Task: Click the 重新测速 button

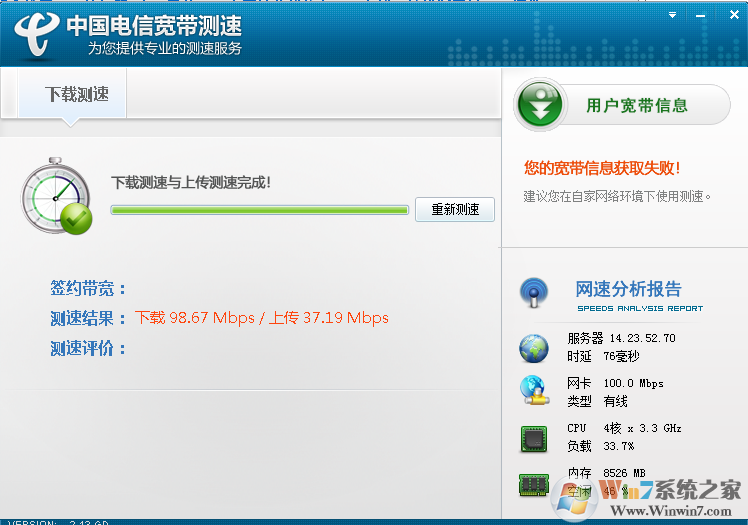Action: 455,209
